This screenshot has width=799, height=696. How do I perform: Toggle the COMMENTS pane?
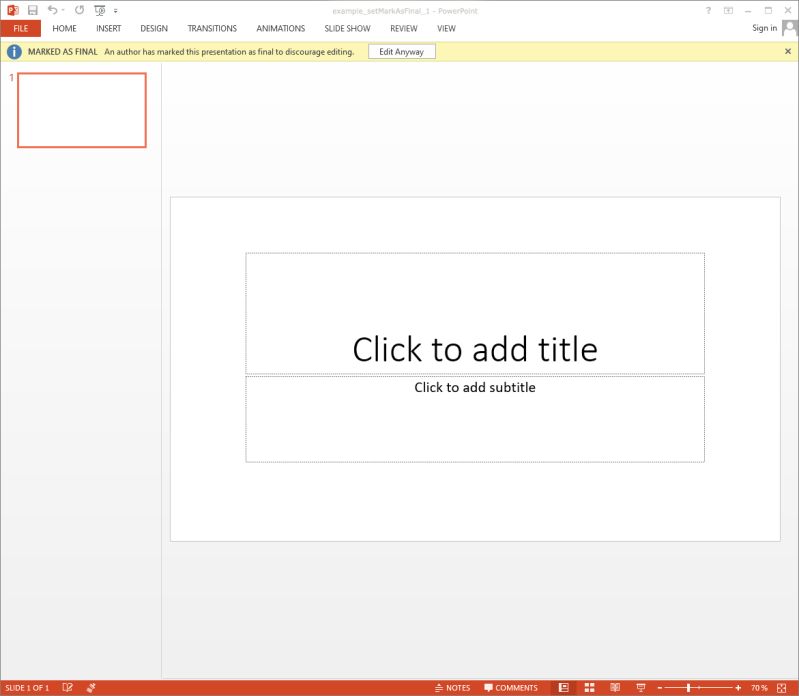pyautogui.click(x=511, y=688)
